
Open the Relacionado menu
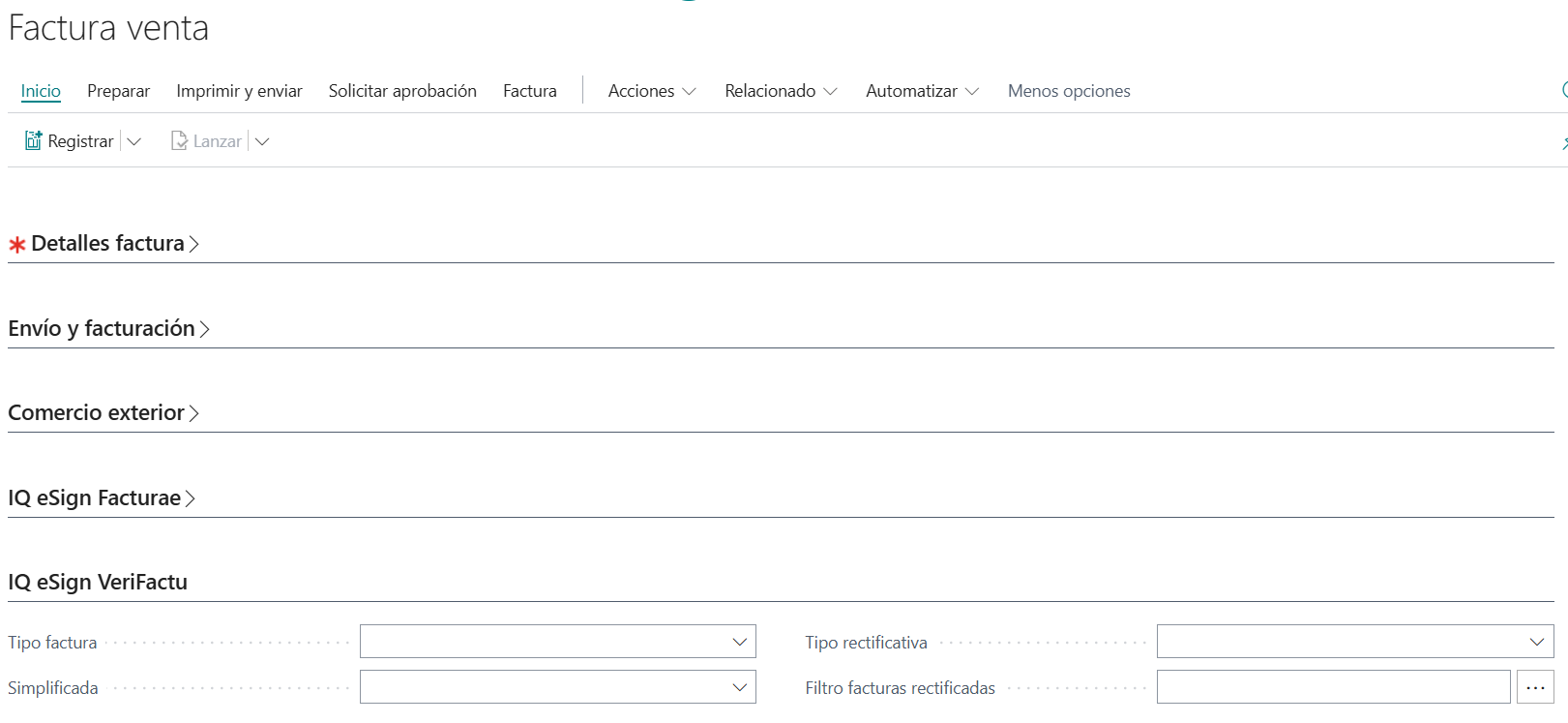click(x=781, y=91)
